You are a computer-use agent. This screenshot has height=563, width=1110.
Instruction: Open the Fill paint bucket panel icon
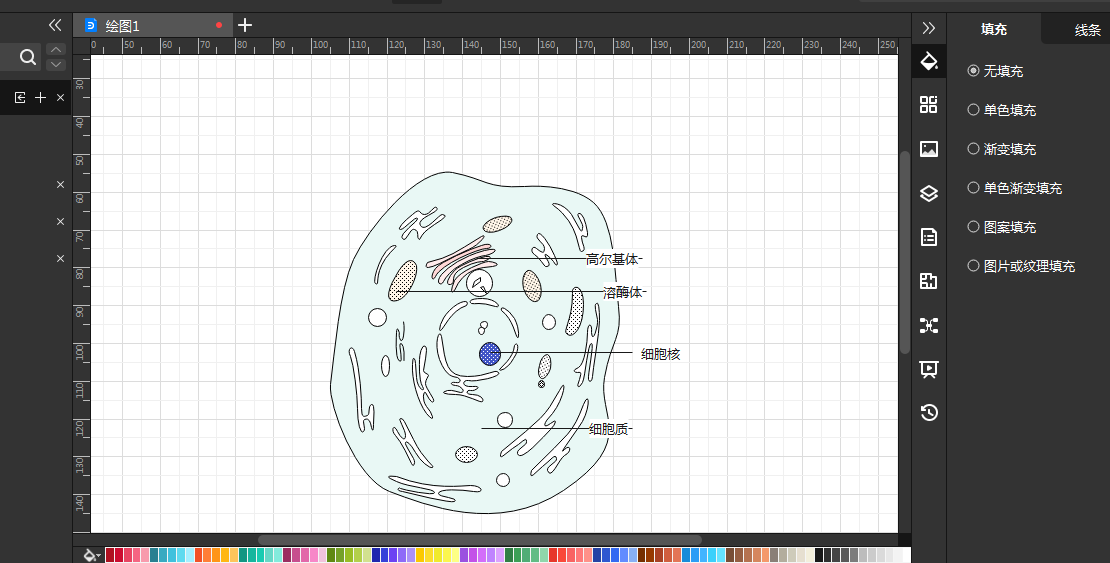[x=929, y=61]
